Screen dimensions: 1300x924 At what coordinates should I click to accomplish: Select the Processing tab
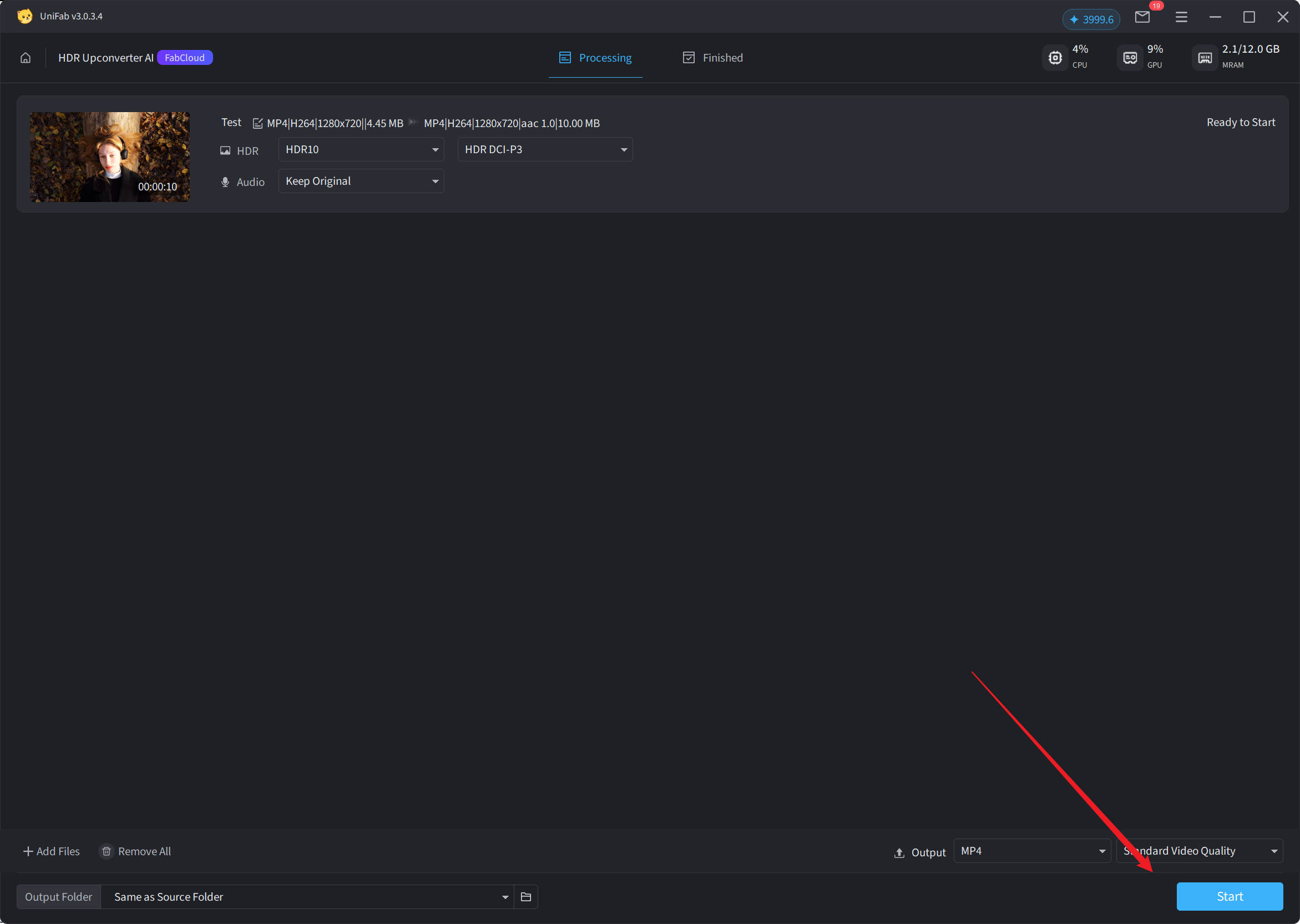click(595, 58)
